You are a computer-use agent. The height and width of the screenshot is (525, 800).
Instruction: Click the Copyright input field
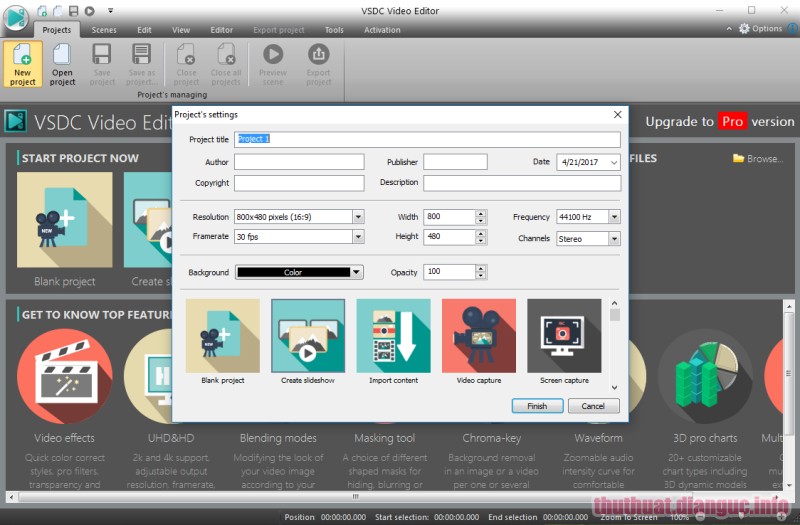299,183
